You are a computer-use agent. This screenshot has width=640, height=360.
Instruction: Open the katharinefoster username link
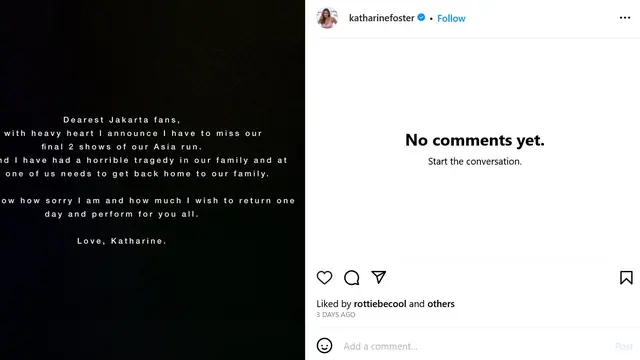(x=382, y=18)
